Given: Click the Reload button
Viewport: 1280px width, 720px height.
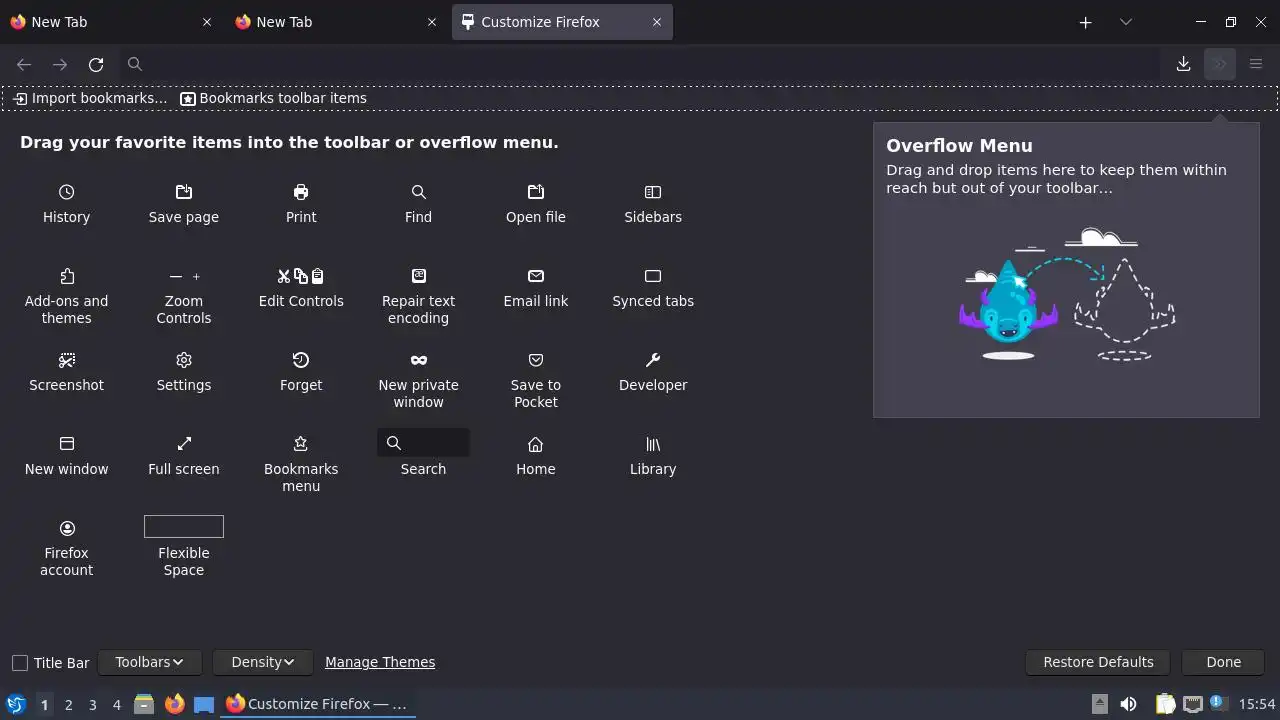Looking at the screenshot, I should pos(96,64).
